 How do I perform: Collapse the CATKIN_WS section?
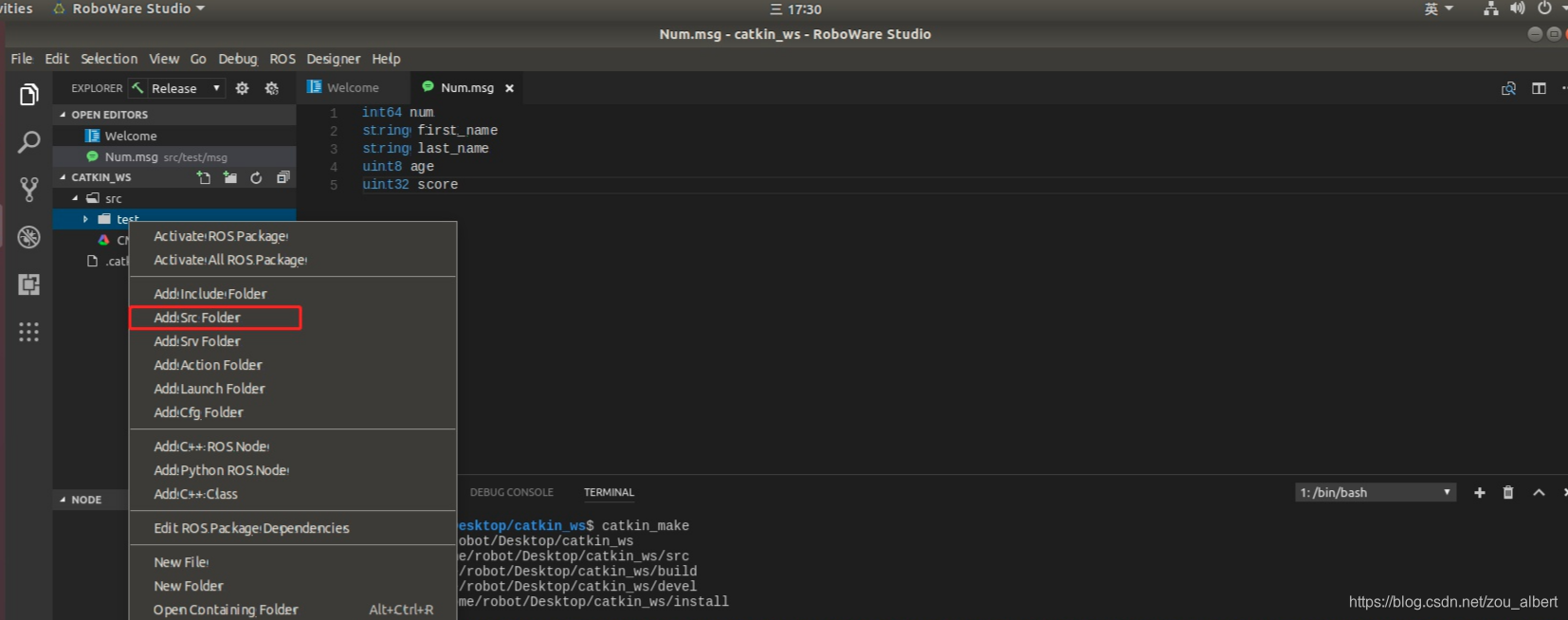[x=63, y=177]
